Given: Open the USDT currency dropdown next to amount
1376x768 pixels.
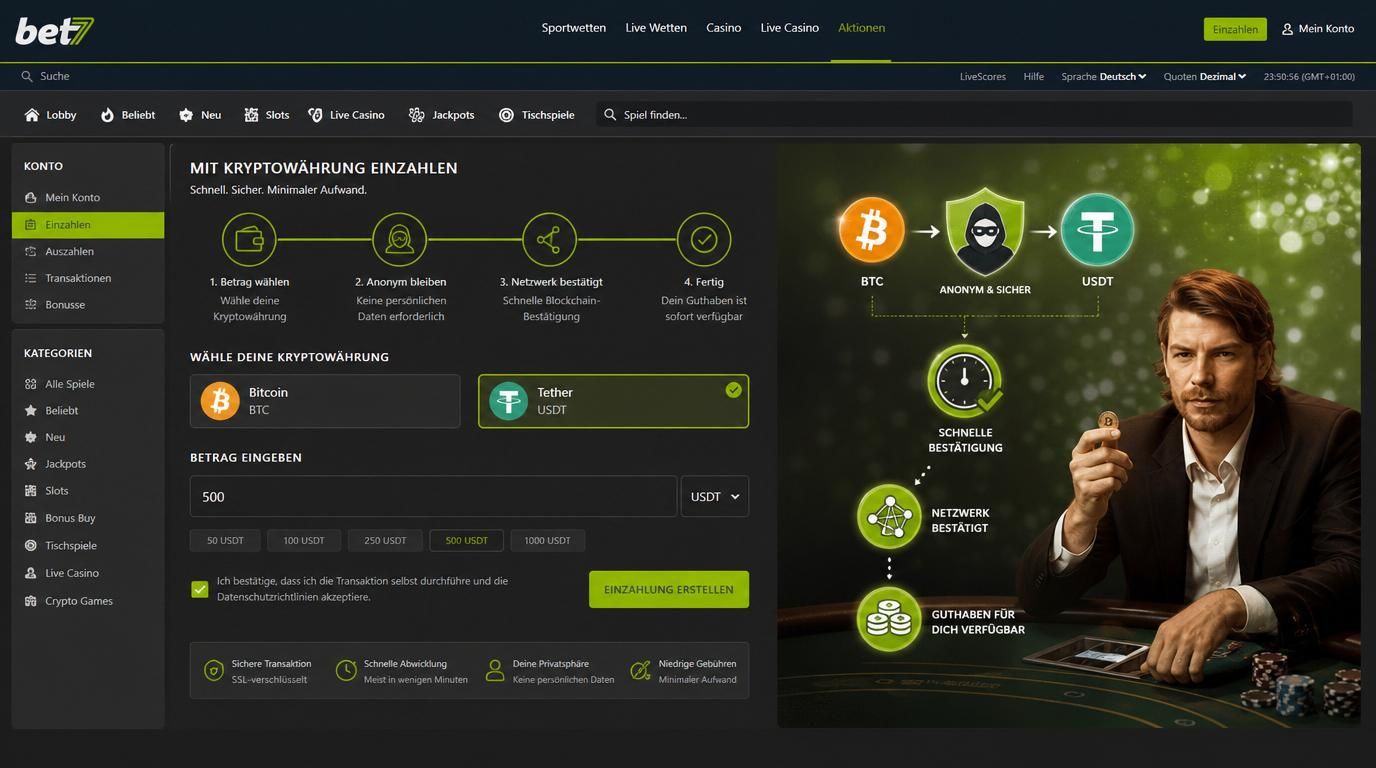Looking at the screenshot, I should pyautogui.click(x=715, y=496).
